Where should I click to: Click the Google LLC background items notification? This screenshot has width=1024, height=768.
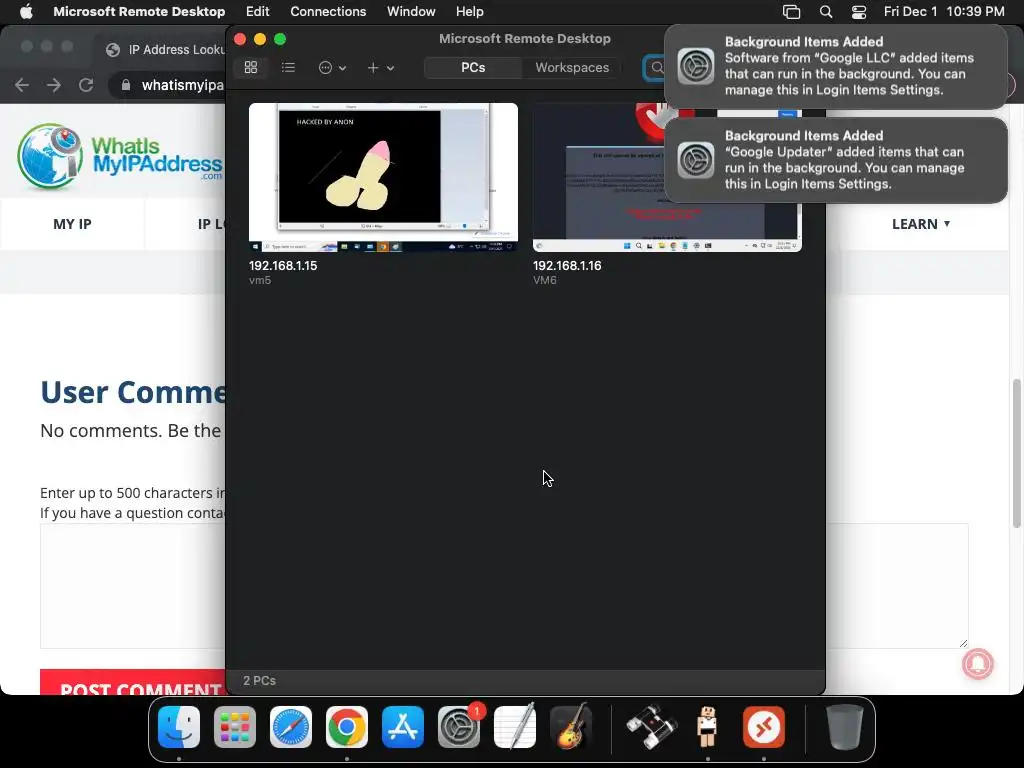point(835,66)
